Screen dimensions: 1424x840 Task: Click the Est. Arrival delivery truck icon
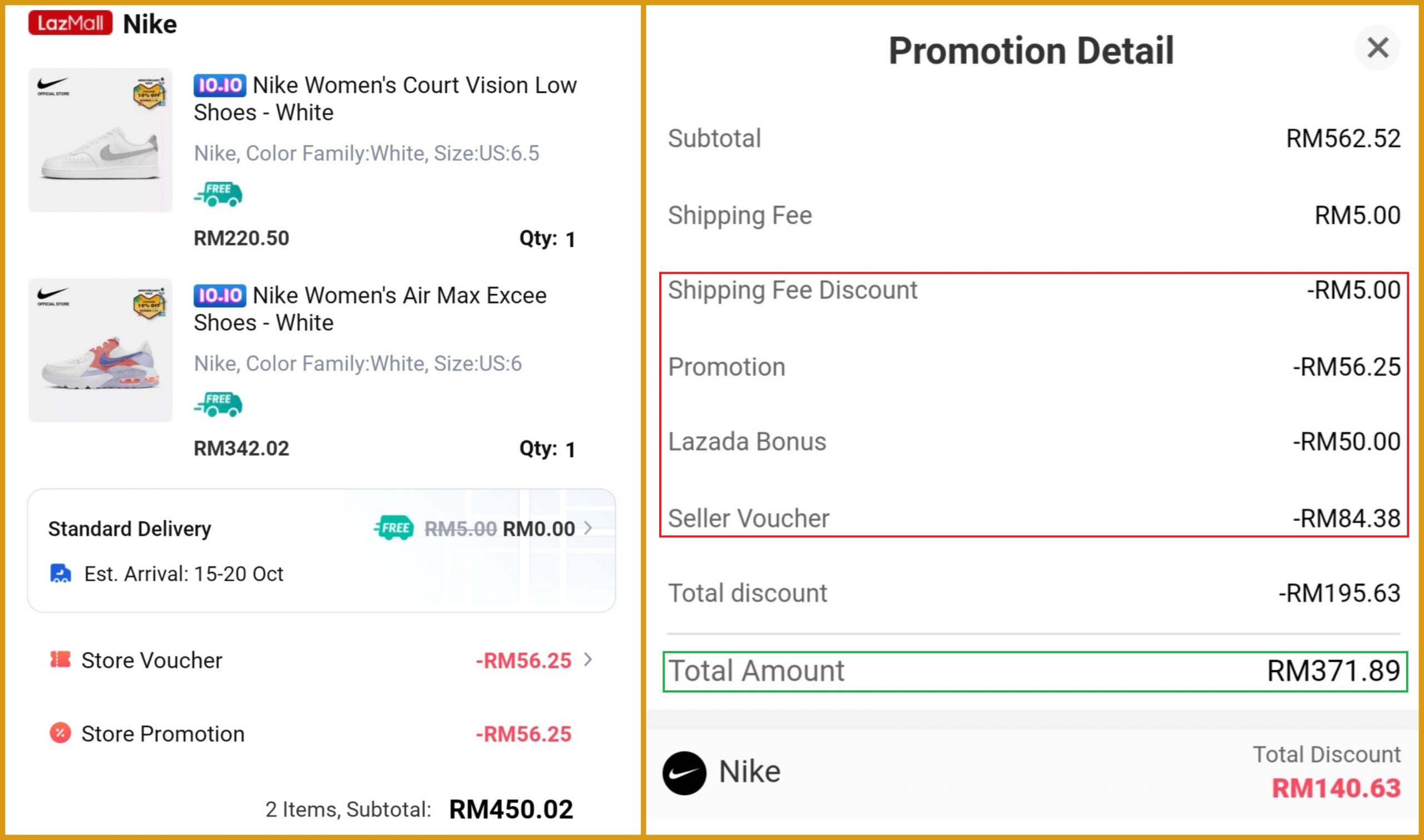[61, 574]
